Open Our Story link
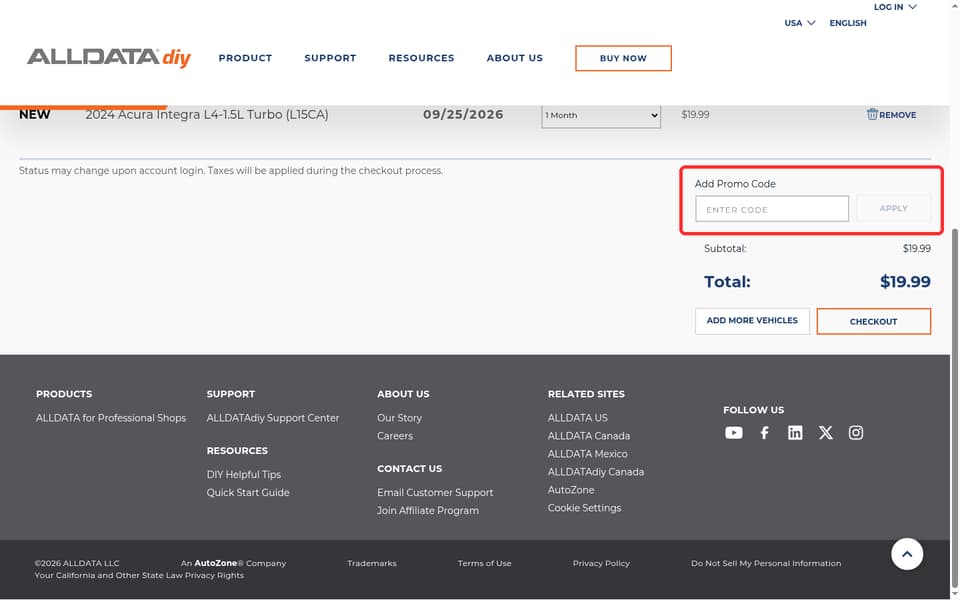Image resolution: width=960 pixels, height=600 pixels. coord(399,418)
